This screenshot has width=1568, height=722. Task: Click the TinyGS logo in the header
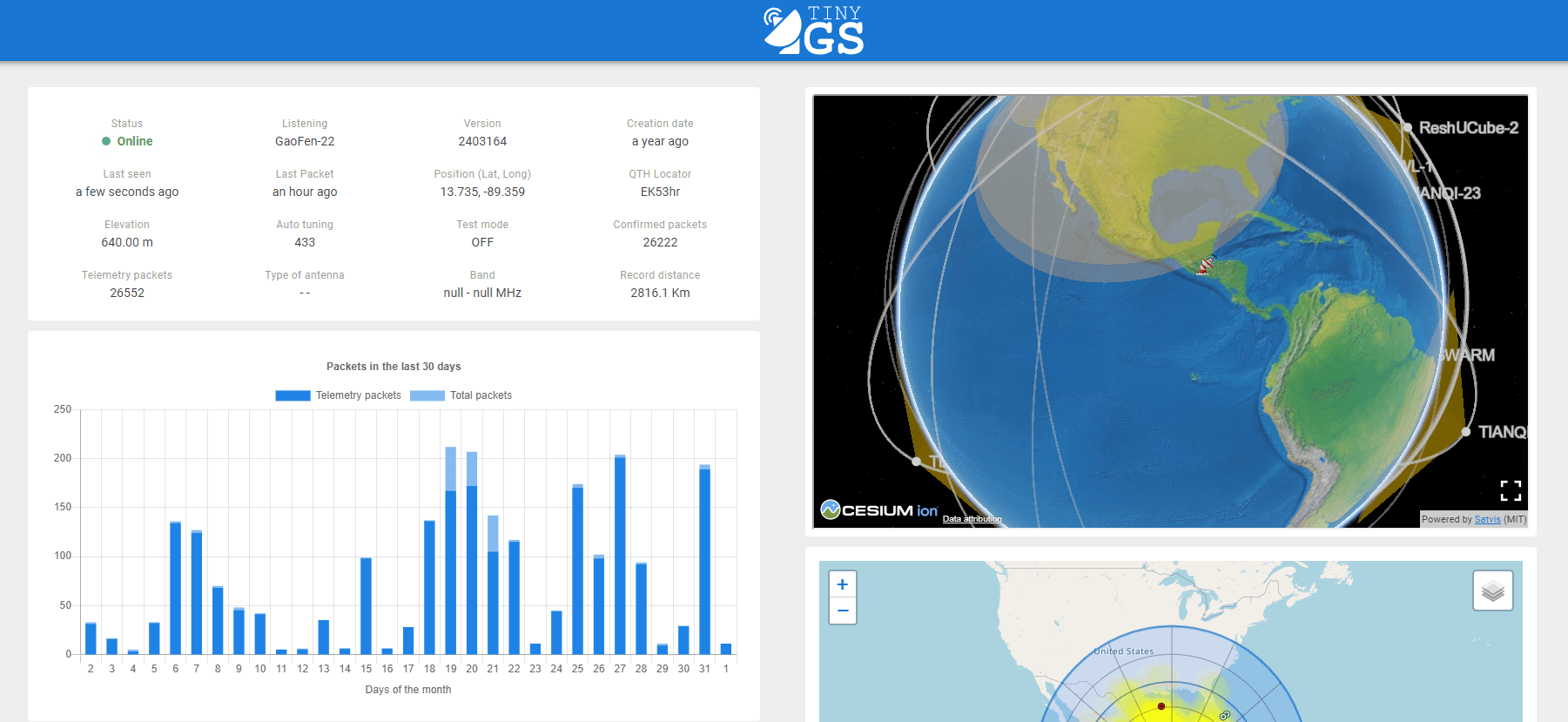(813, 30)
